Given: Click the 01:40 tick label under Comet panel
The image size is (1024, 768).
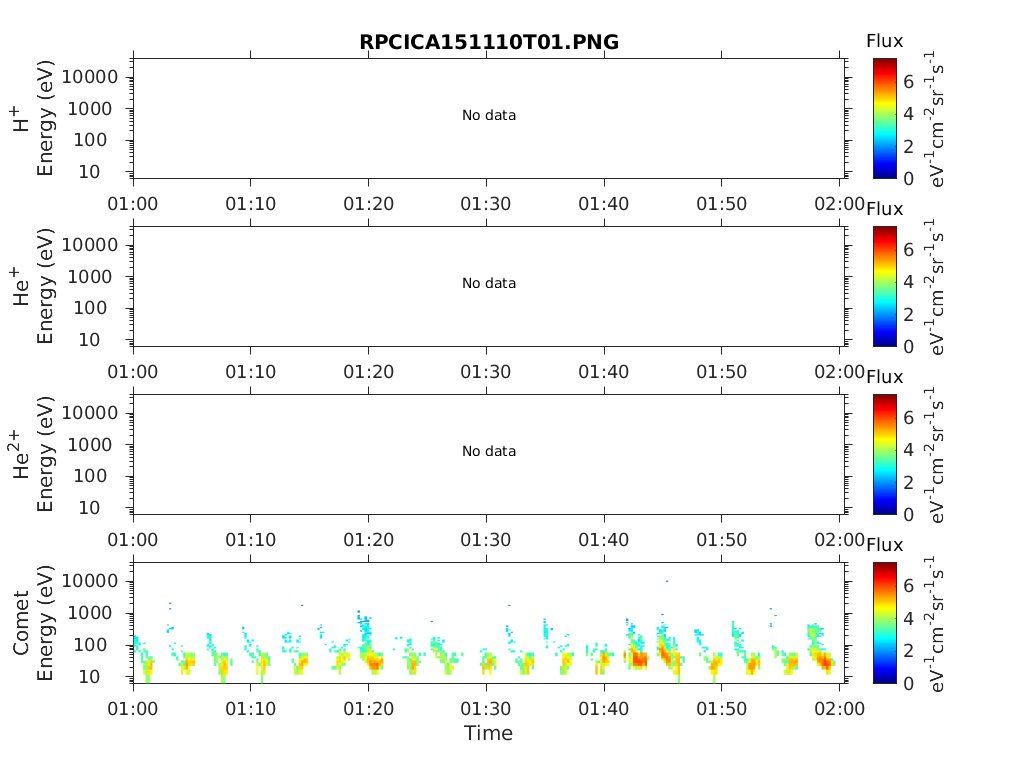Looking at the screenshot, I should (x=604, y=709).
